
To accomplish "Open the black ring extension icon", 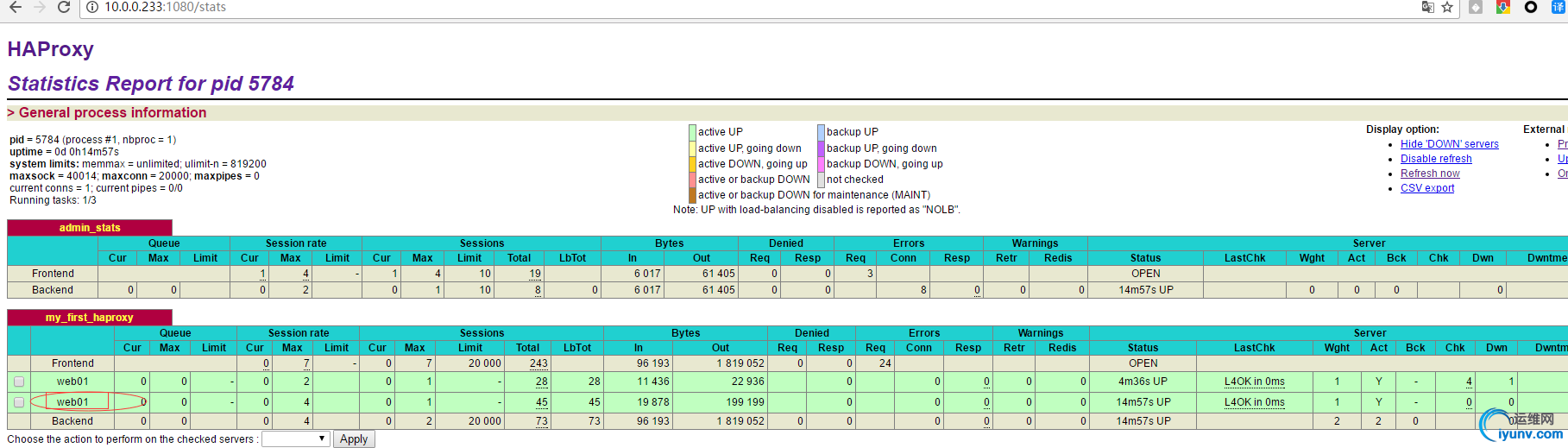I will tap(1531, 7).
